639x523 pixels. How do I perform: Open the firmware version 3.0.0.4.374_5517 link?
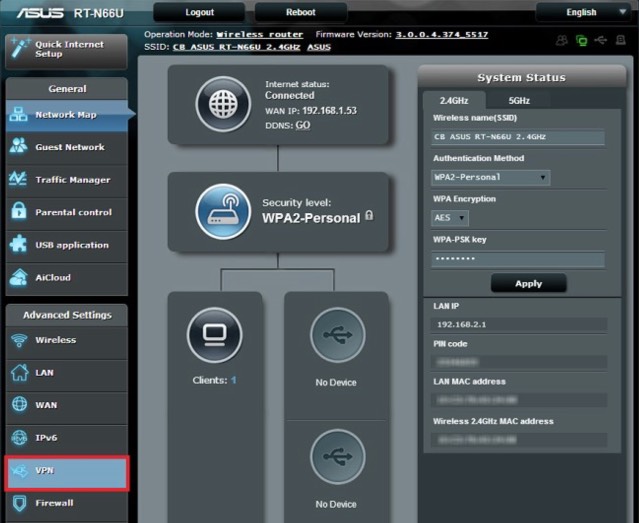442,35
